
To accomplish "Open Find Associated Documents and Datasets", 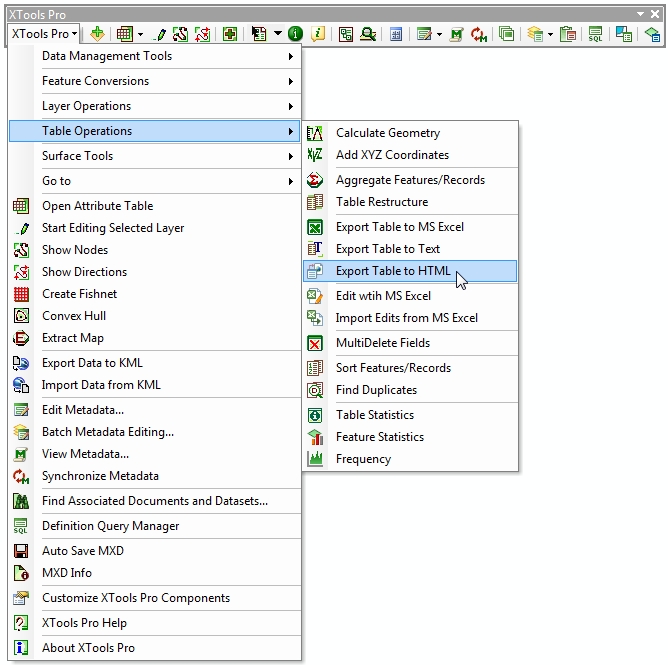I will pyautogui.click(x=155, y=501).
